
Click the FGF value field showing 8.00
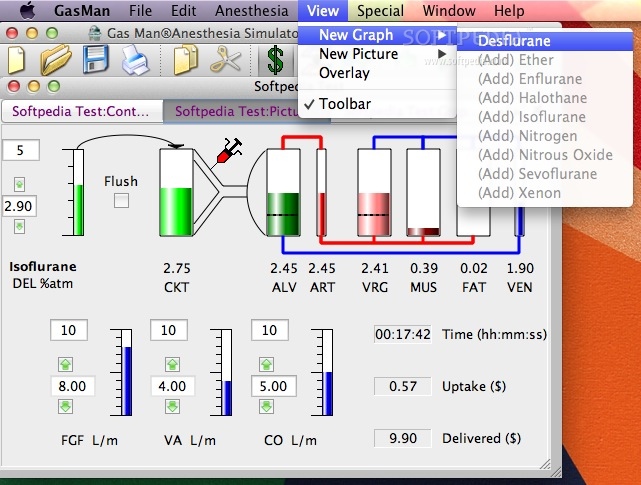point(71,386)
